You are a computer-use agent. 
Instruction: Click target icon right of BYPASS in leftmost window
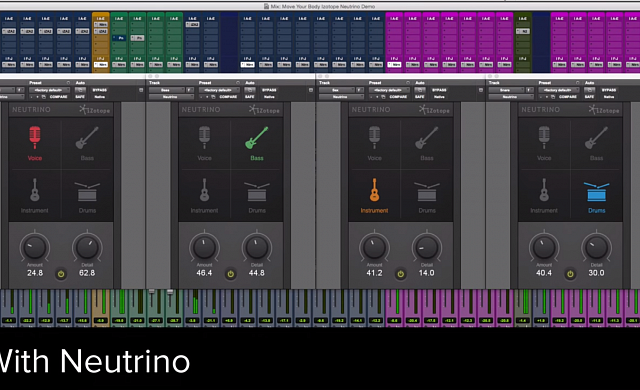pyautogui.click(x=141, y=90)
